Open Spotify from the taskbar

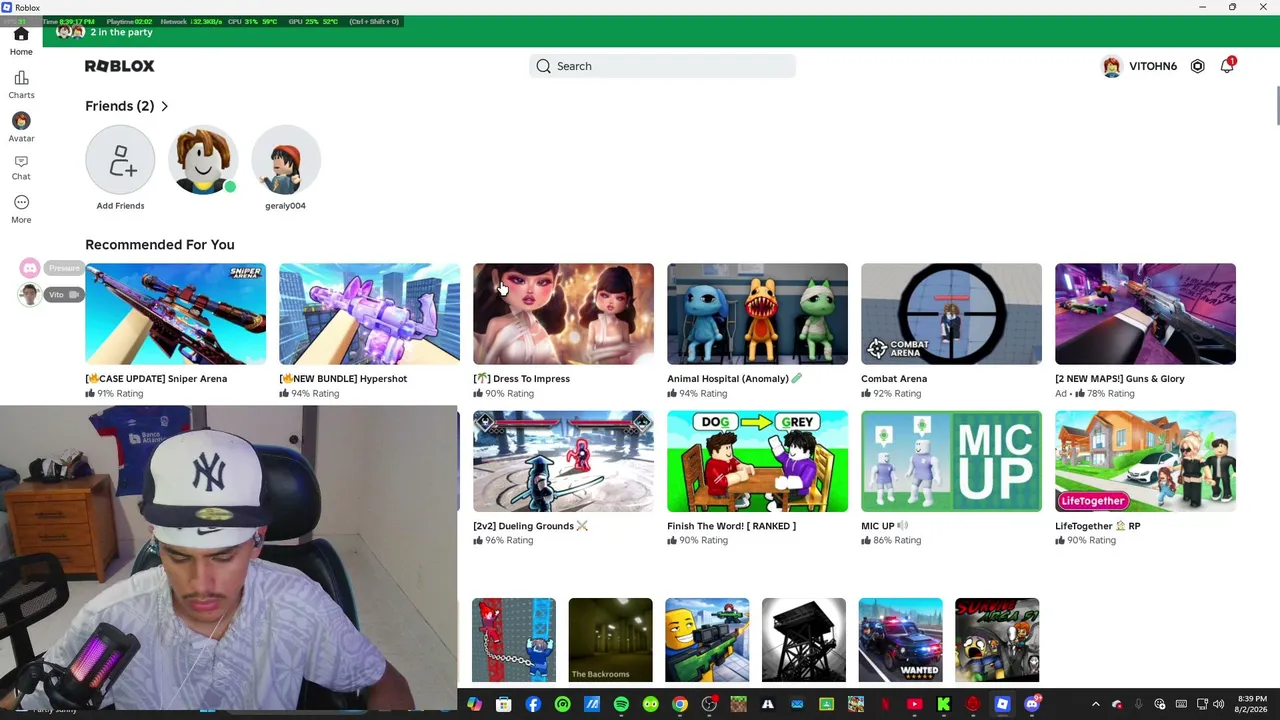click(621, 705)
